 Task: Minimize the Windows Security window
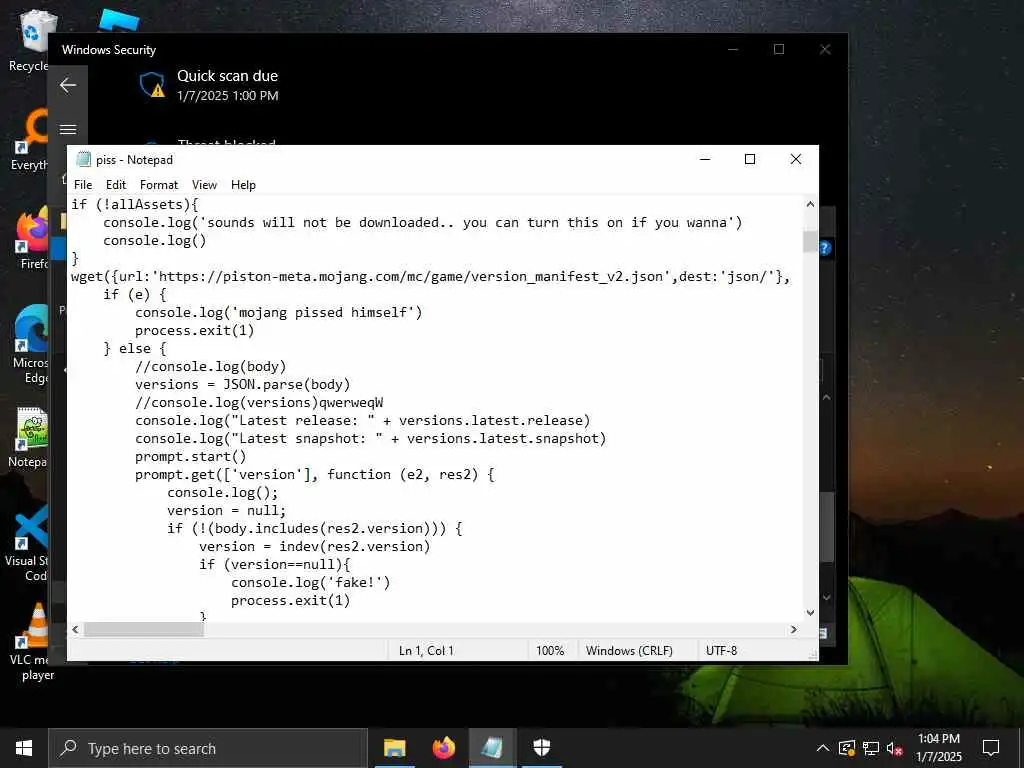(x=733, y=50)
